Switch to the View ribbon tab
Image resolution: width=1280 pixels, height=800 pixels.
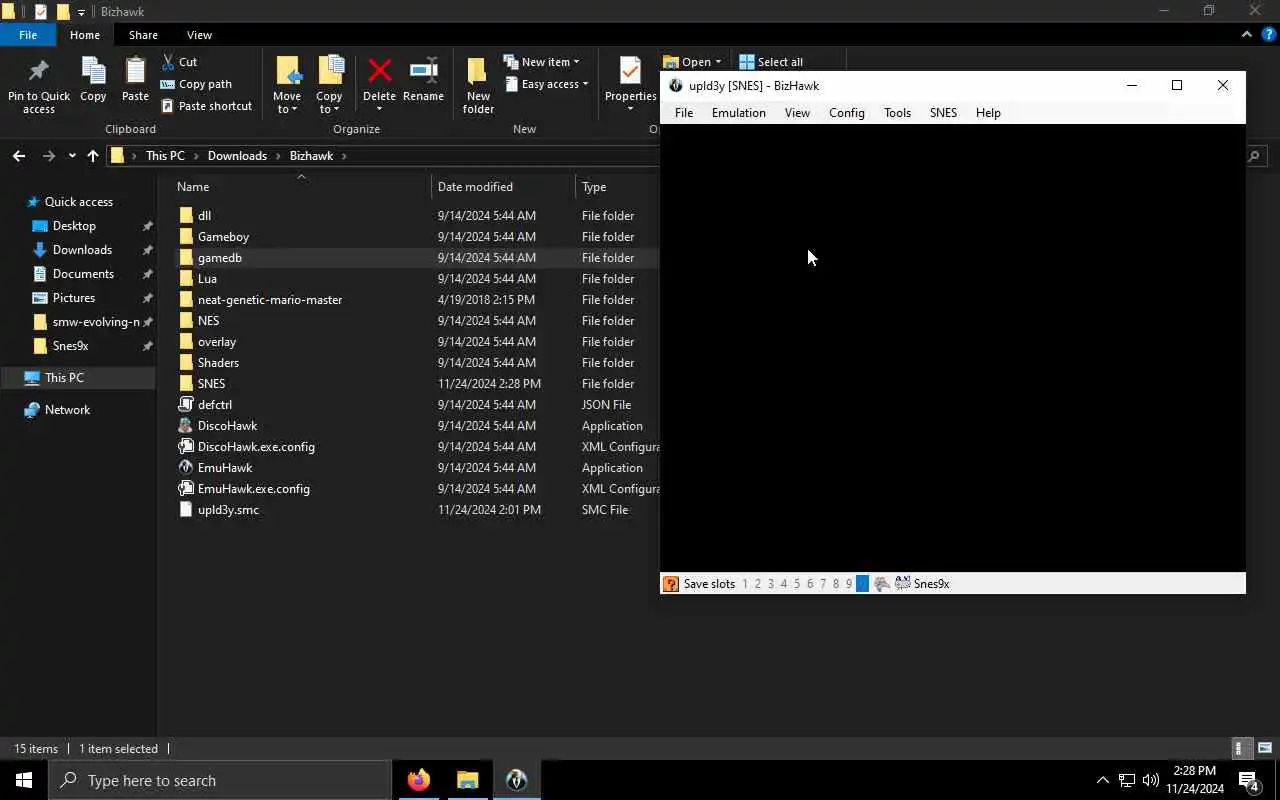(199, 35)
